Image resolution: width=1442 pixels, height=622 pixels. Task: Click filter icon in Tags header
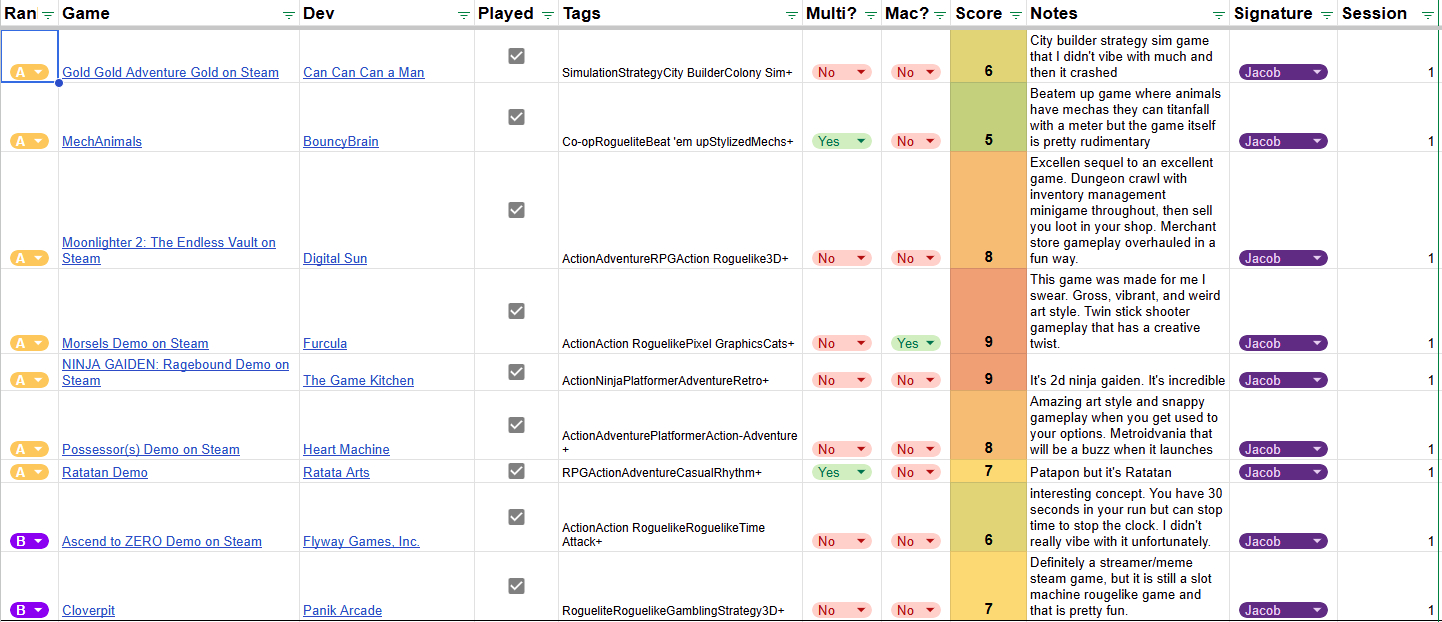791,15
